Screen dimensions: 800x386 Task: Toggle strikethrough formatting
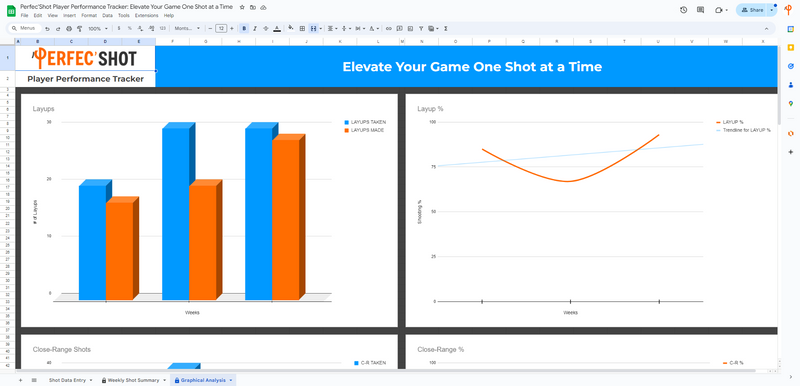pyautogui.click(x=266, y=29)
